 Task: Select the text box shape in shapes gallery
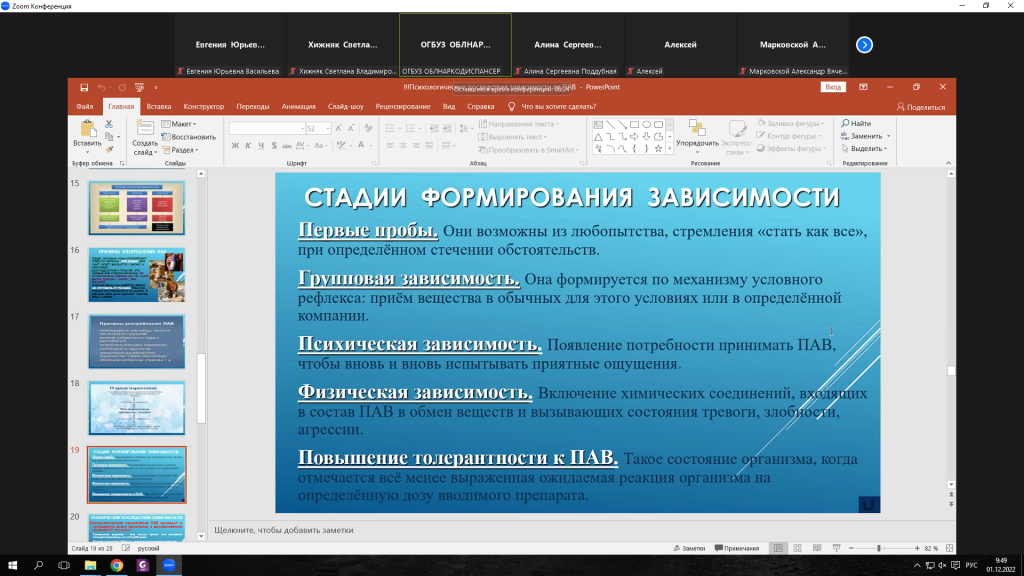(598, 124)
